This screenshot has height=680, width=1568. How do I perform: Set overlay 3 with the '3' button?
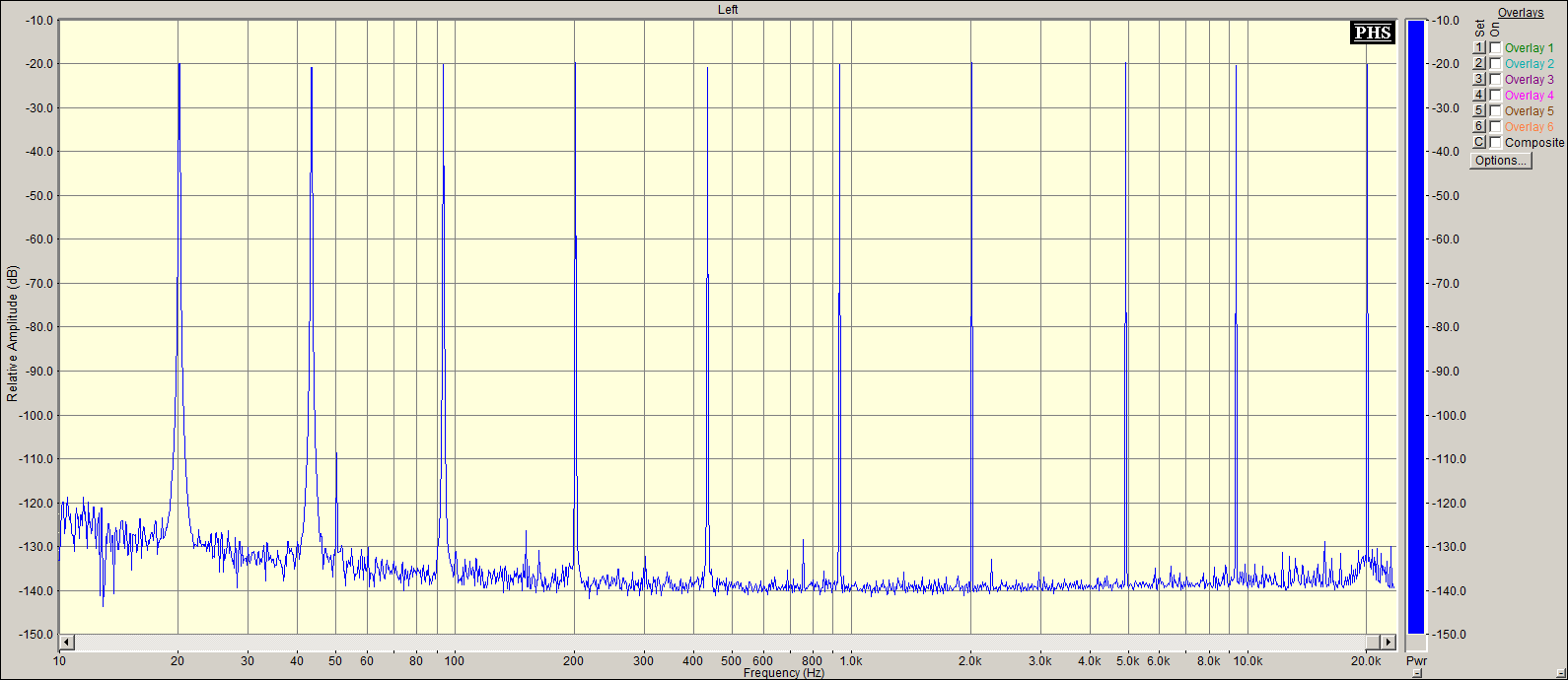coord(1478,80)
